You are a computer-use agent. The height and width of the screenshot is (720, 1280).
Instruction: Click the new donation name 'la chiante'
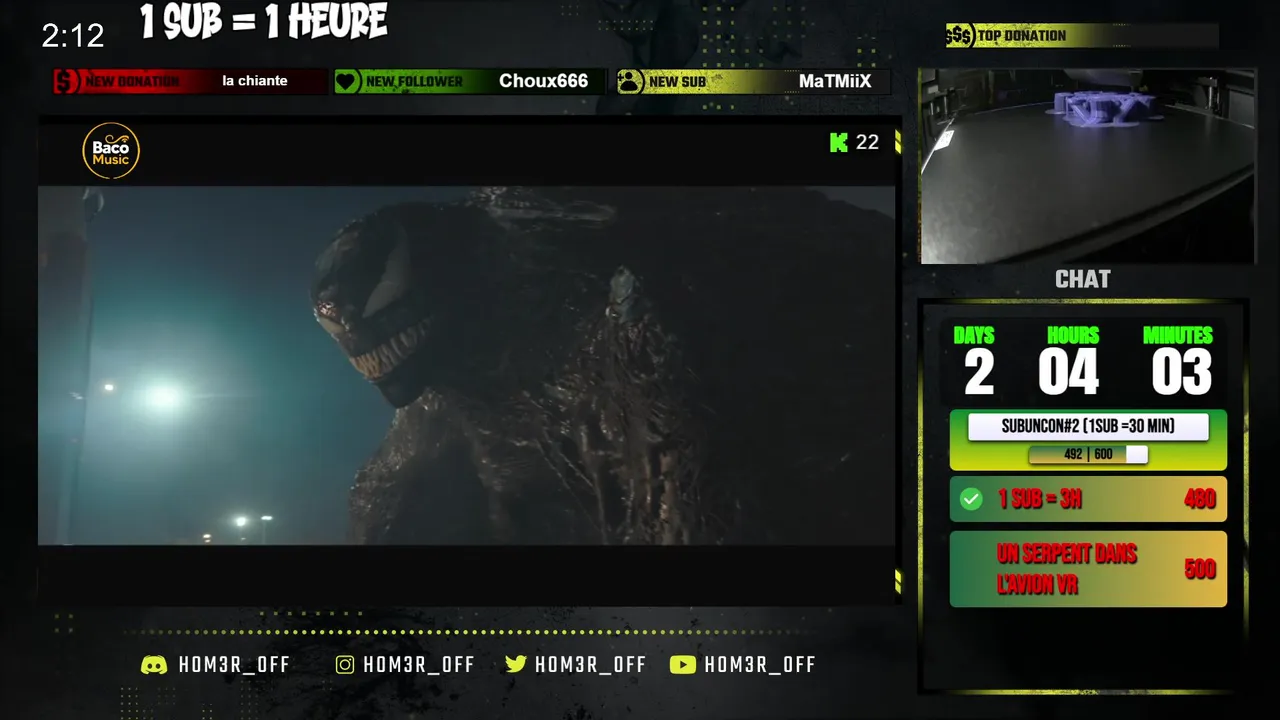pos(255,81)
